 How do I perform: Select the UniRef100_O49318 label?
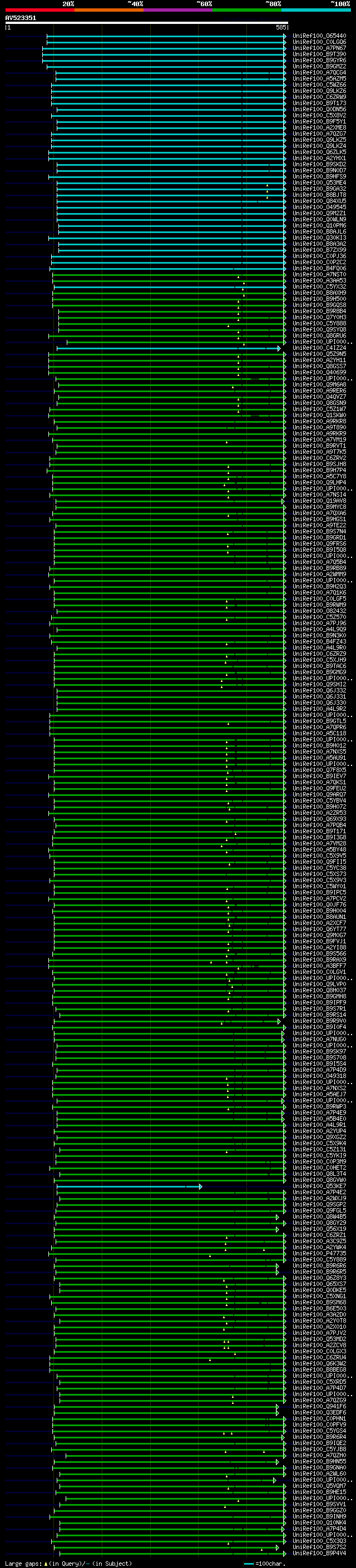pos(319,1076)
